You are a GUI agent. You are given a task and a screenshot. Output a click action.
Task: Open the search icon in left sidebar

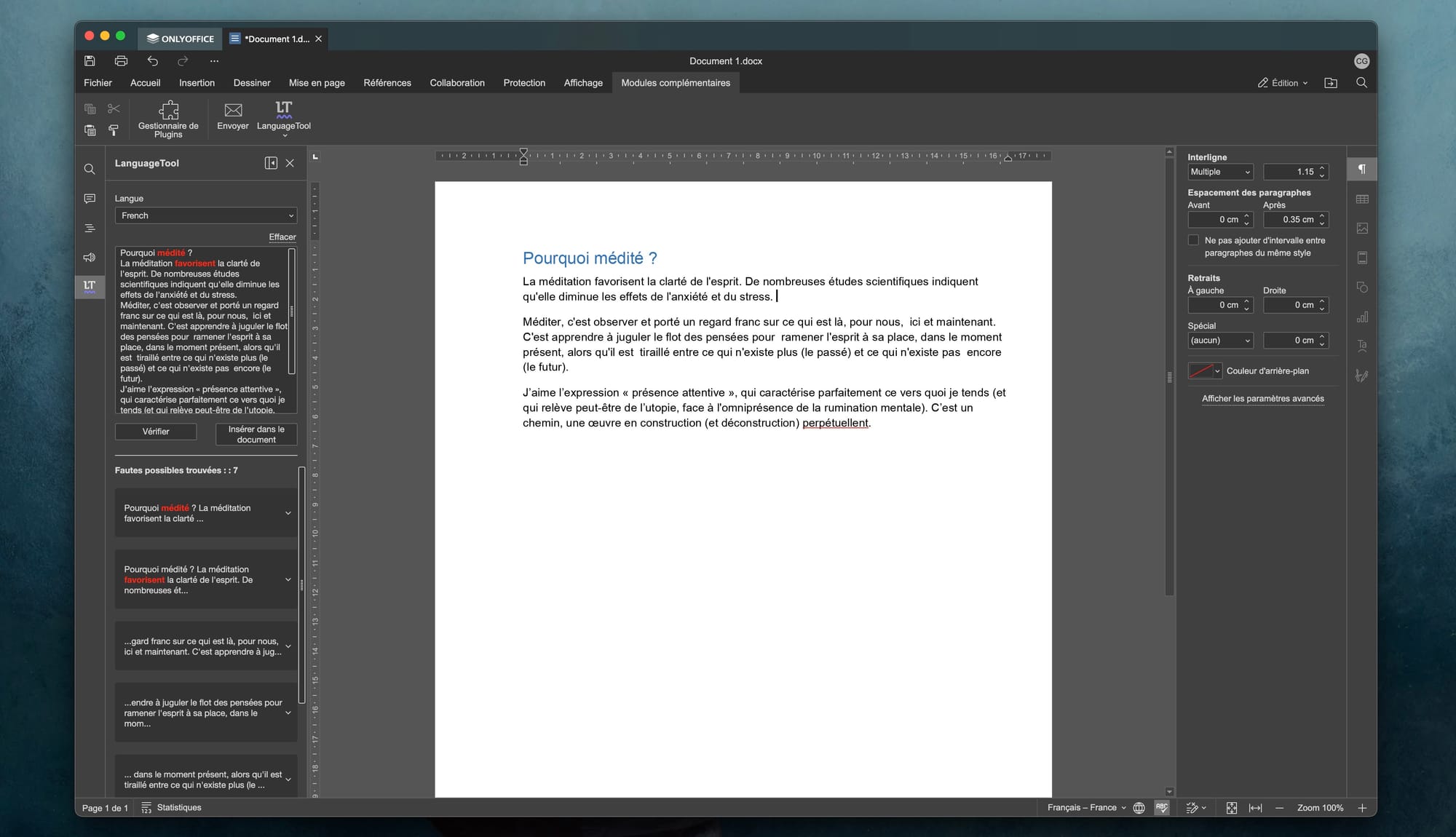[90, 169]
